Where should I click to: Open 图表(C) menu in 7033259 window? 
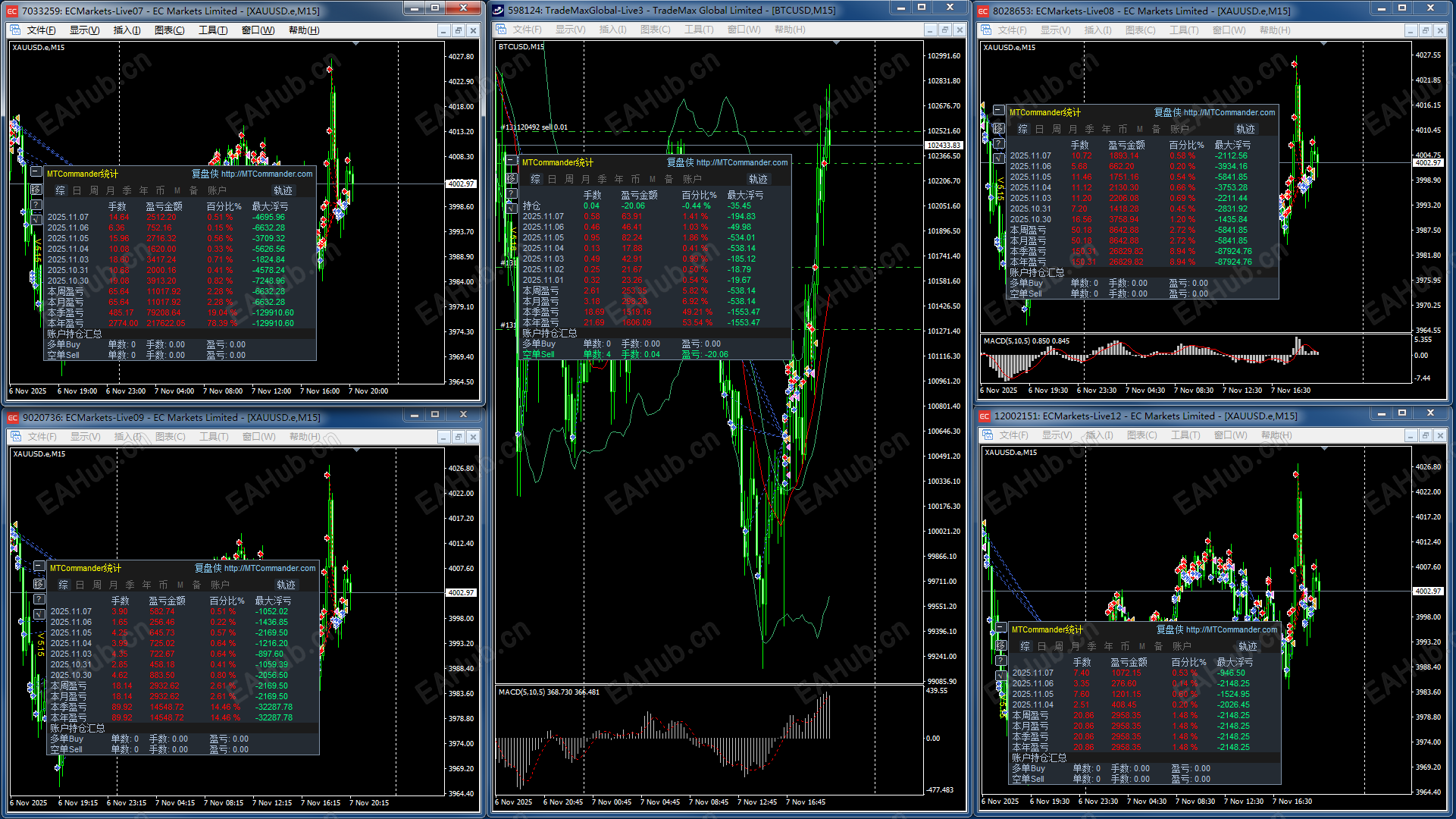[x=169, y=30]
